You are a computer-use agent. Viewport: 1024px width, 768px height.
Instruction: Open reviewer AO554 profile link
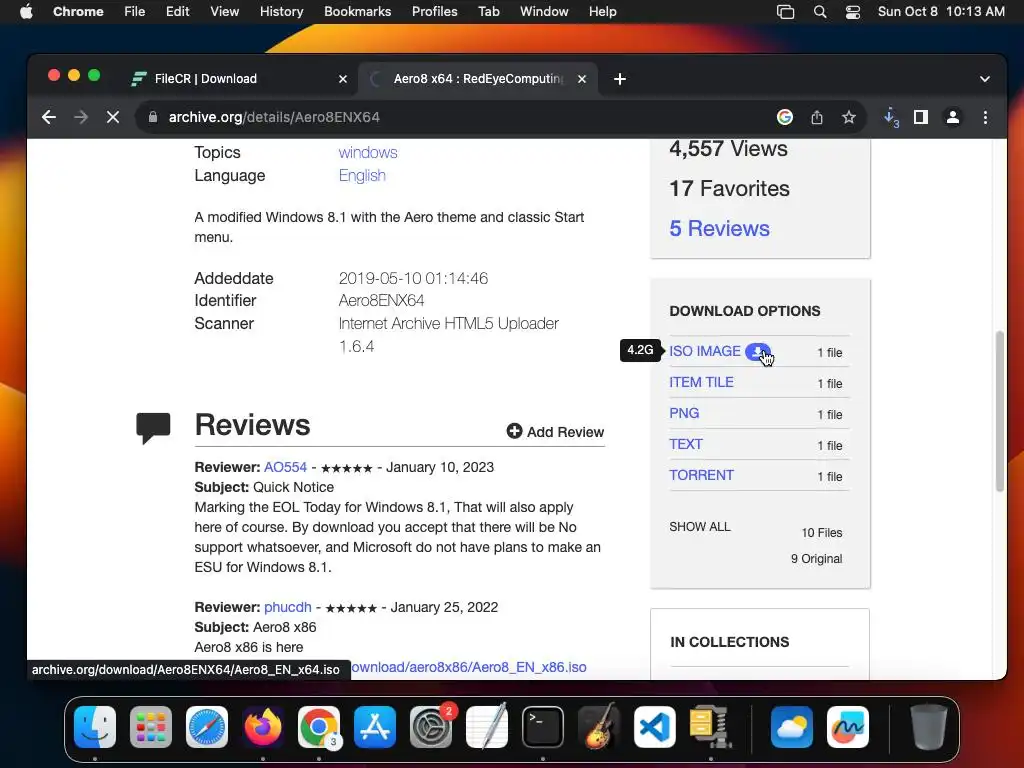click(x=285, y=468)
